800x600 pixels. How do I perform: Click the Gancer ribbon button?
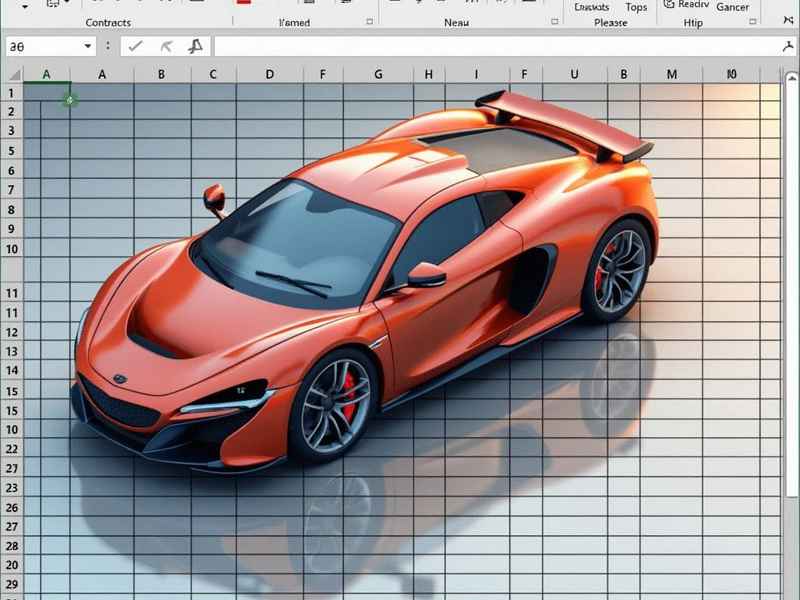(x=733, y=7)
